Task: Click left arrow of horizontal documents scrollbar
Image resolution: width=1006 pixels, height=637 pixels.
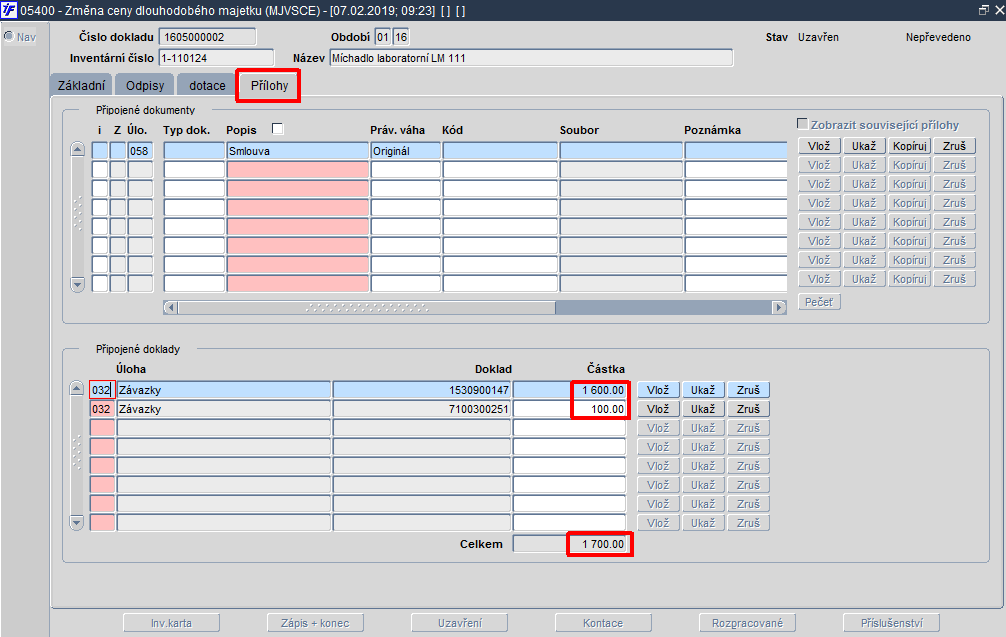Action: click(x=170, y=307)
